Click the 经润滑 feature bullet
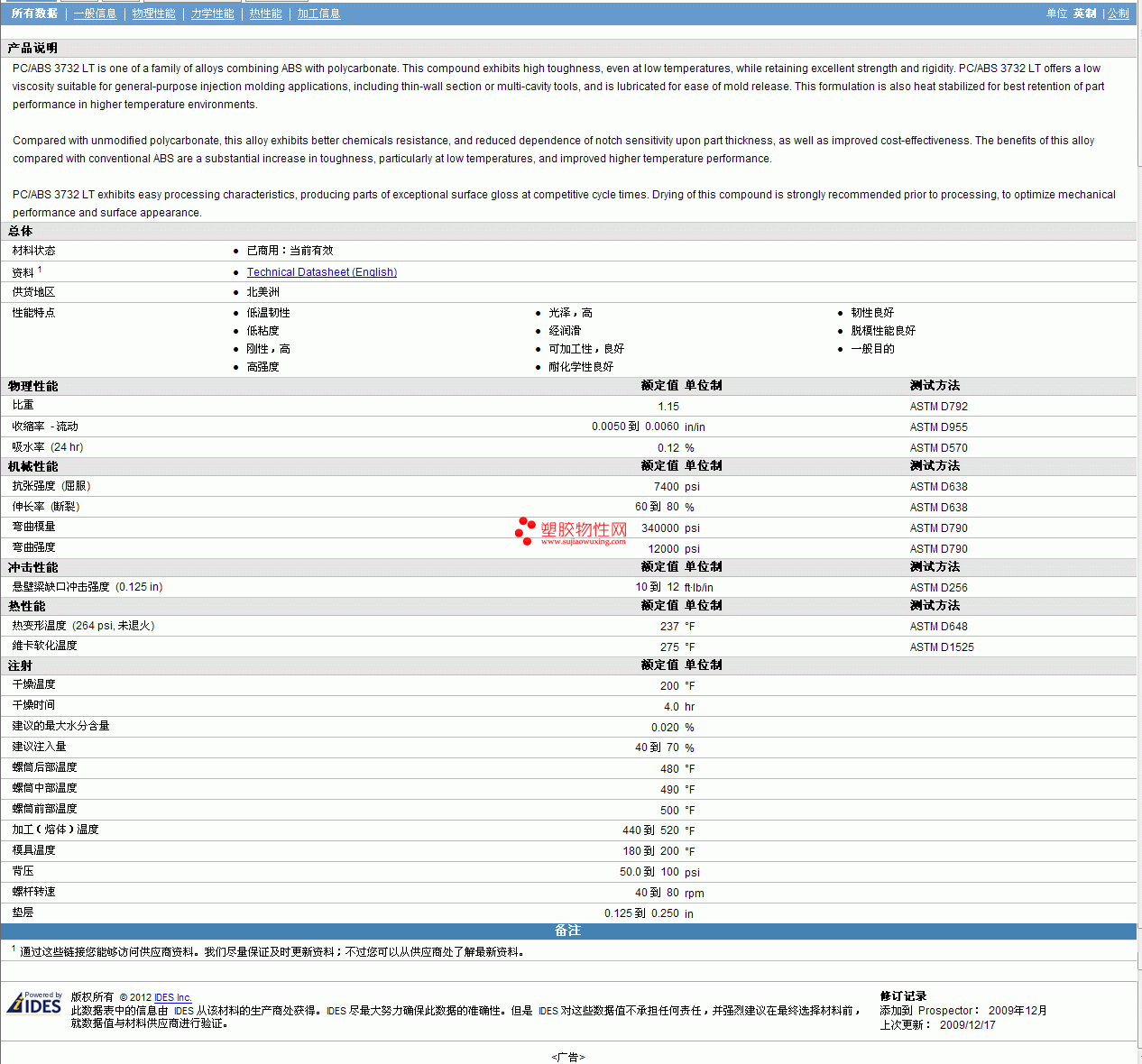Screen dimensions: 1142x1064 coord(566,331)
